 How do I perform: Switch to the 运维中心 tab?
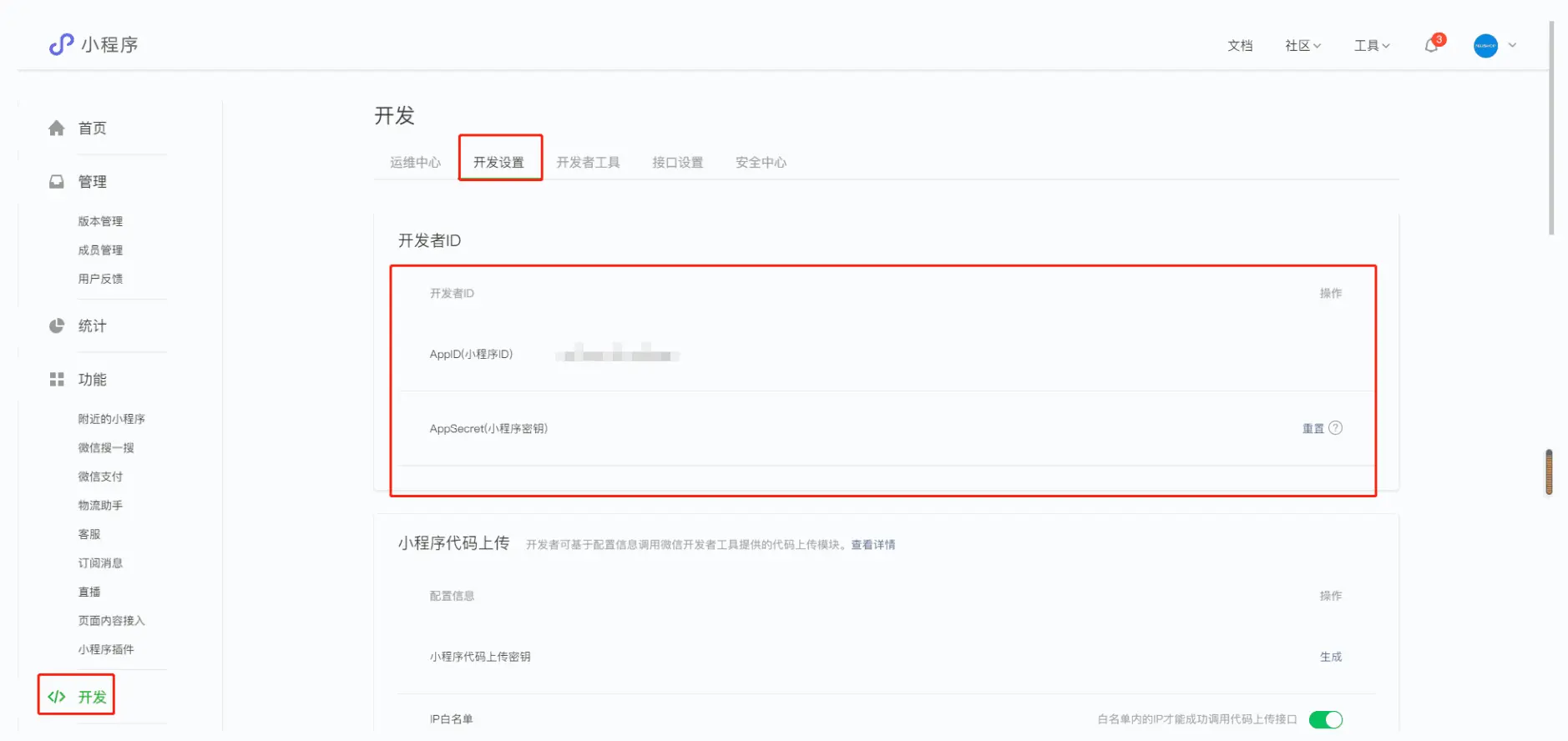[x=415, y=163]
